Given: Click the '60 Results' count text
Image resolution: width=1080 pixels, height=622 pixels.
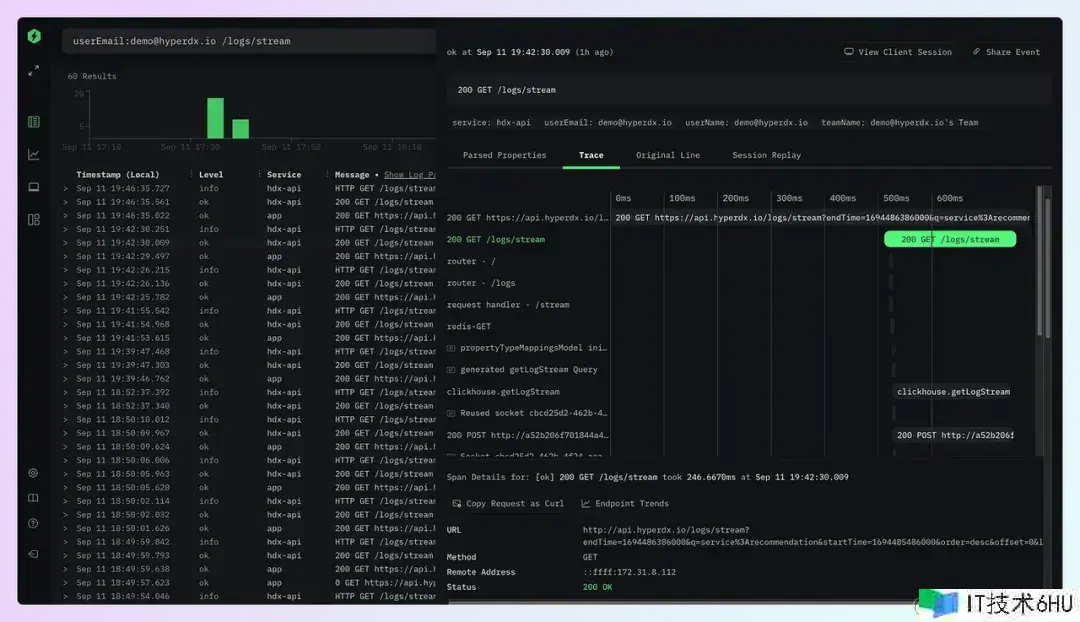Looking at the screenshot, I should click(92, 76).
